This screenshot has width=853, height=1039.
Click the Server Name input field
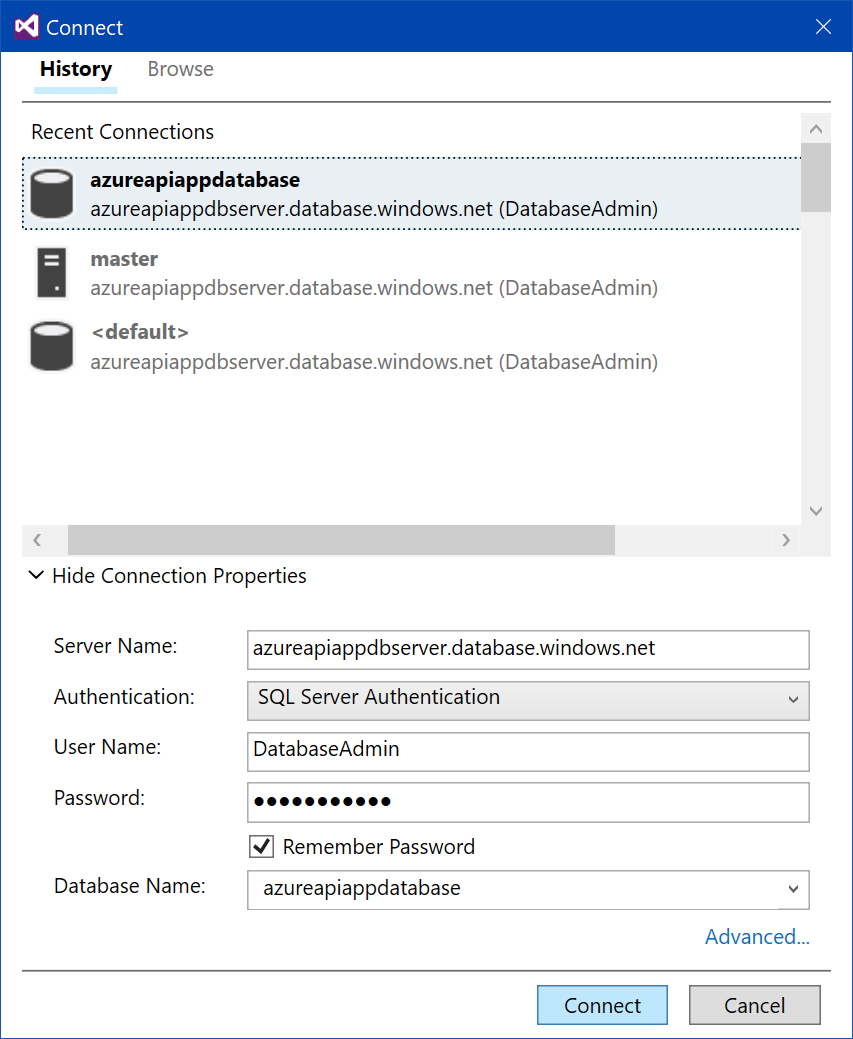527,649
